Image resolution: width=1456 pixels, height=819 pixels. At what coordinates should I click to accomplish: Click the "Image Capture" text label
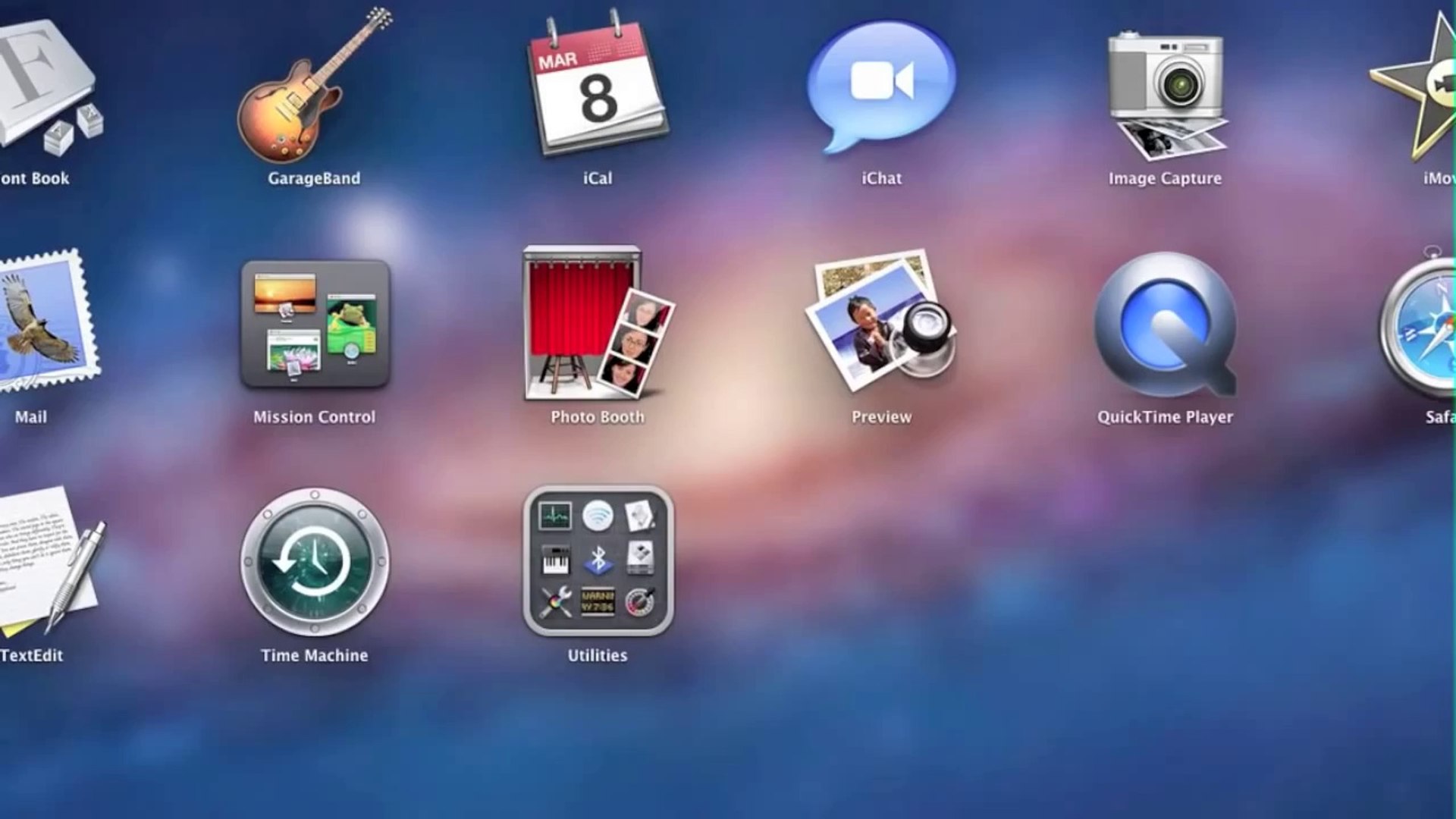tap(1165, 179)
